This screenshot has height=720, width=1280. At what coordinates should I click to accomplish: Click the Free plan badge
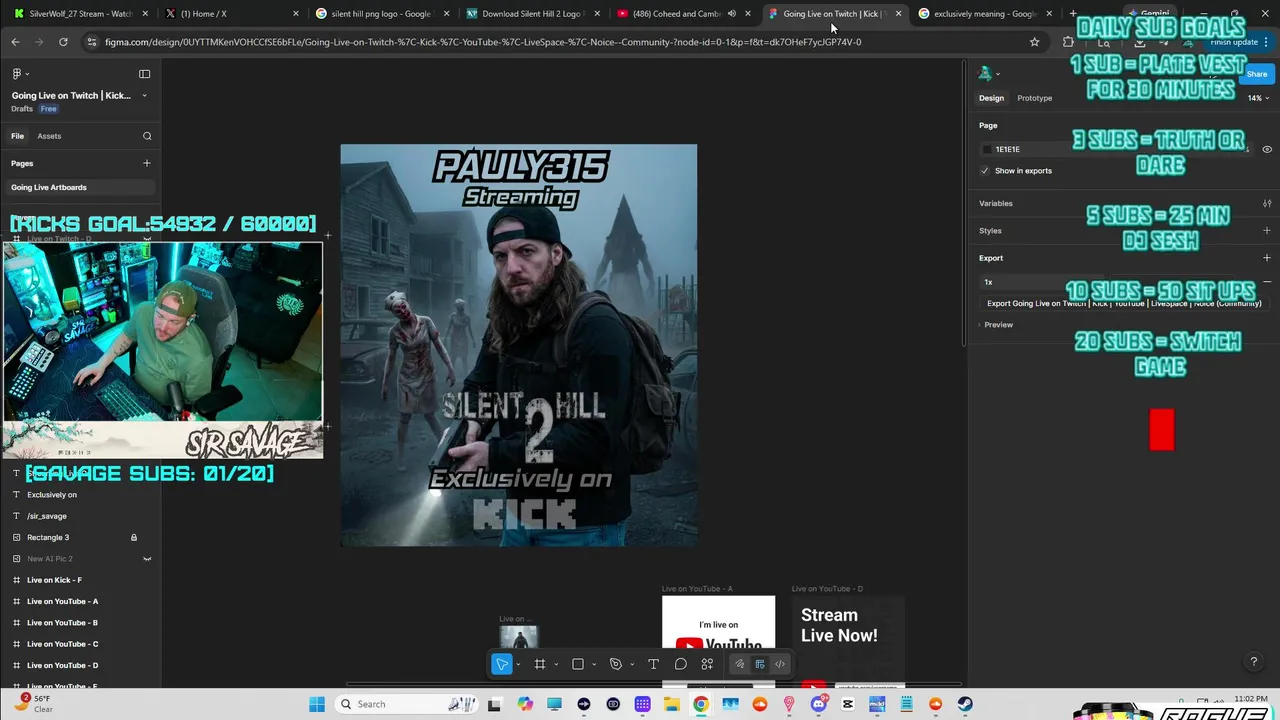coord(48,109)
